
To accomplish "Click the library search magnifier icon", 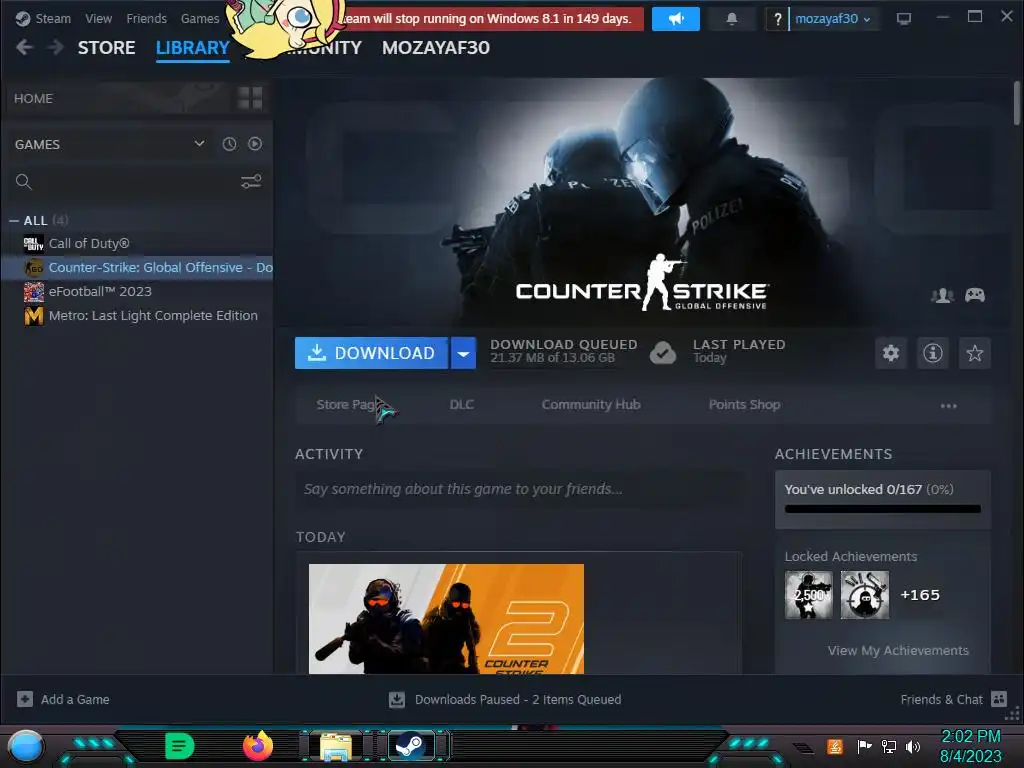I will [24, 182].
